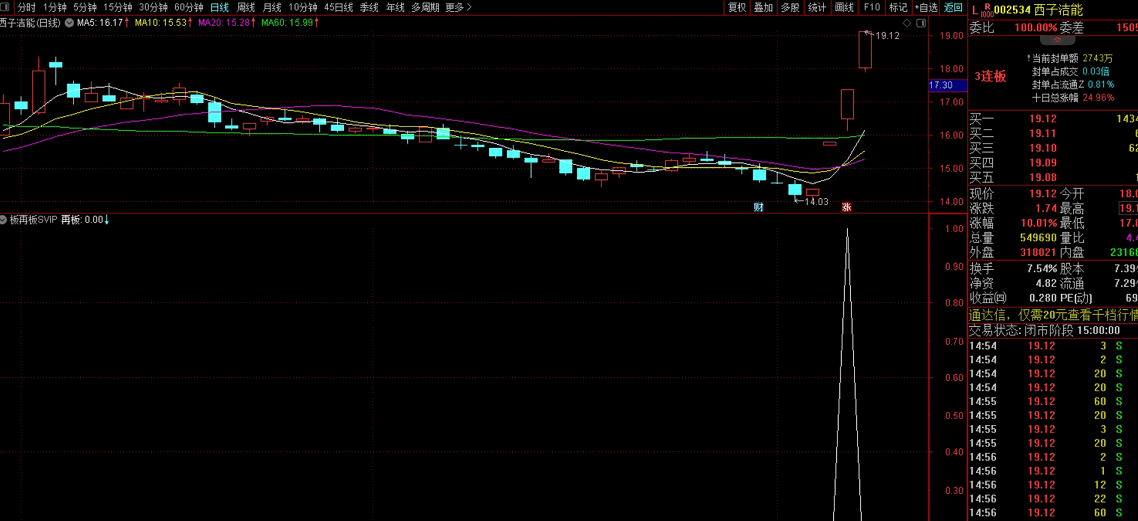Toggle the left sidebar panel icon
Screen dimensions: 1138x521
tap(6, 7)
